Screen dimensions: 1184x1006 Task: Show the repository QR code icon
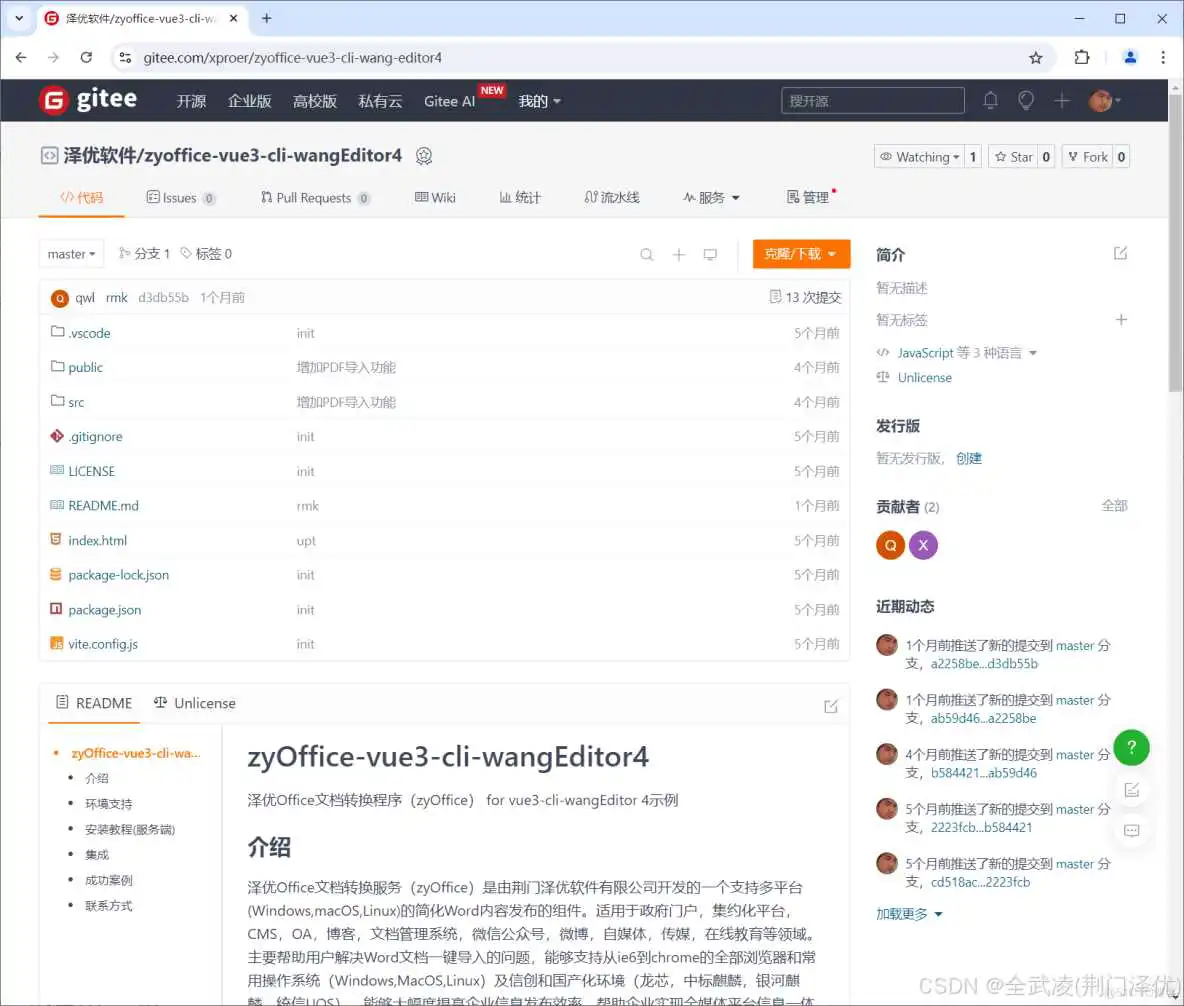424,156
